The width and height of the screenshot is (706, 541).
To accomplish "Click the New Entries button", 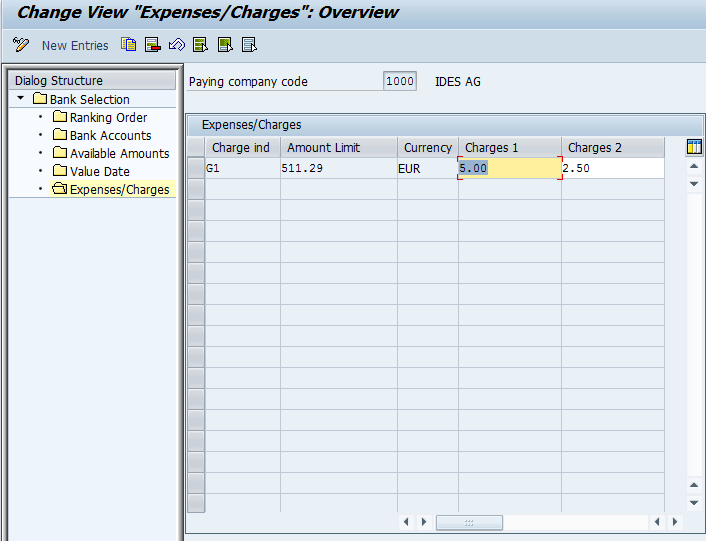I will 75,45.
